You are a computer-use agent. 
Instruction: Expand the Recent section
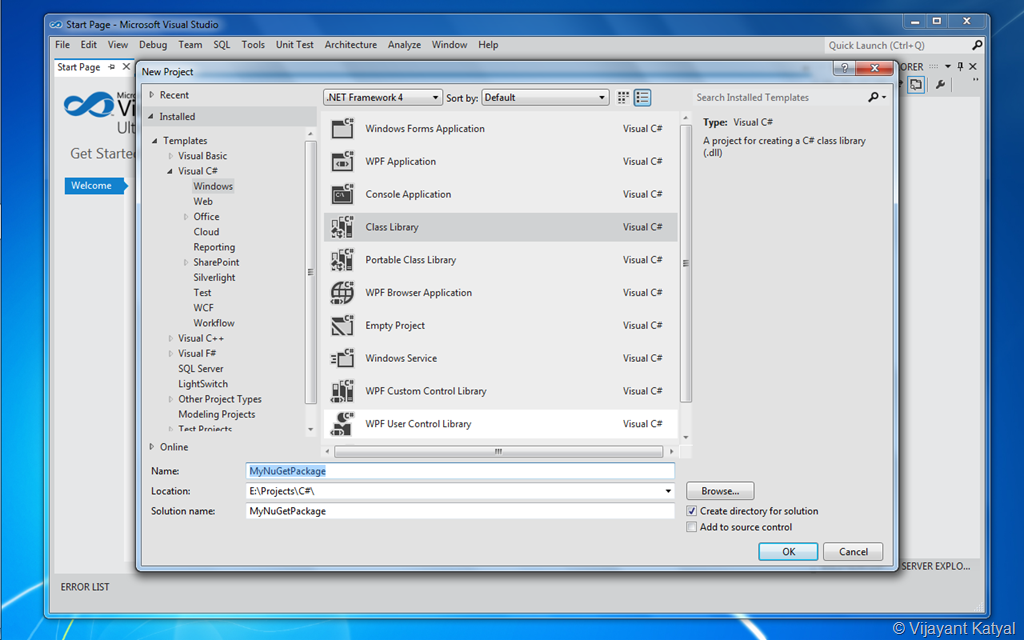click(152, 95)
